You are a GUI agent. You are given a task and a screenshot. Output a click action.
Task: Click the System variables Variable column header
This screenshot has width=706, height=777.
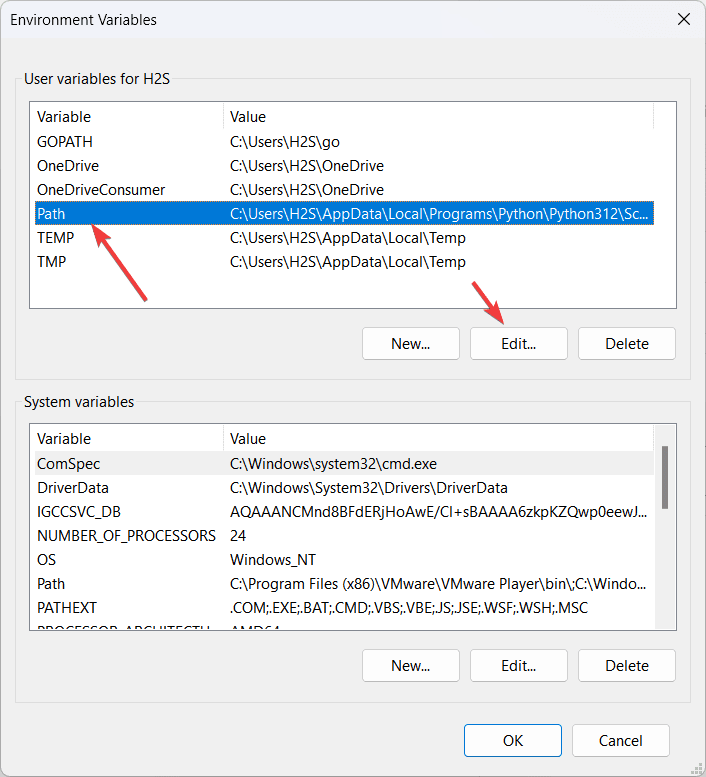point(129,439)
